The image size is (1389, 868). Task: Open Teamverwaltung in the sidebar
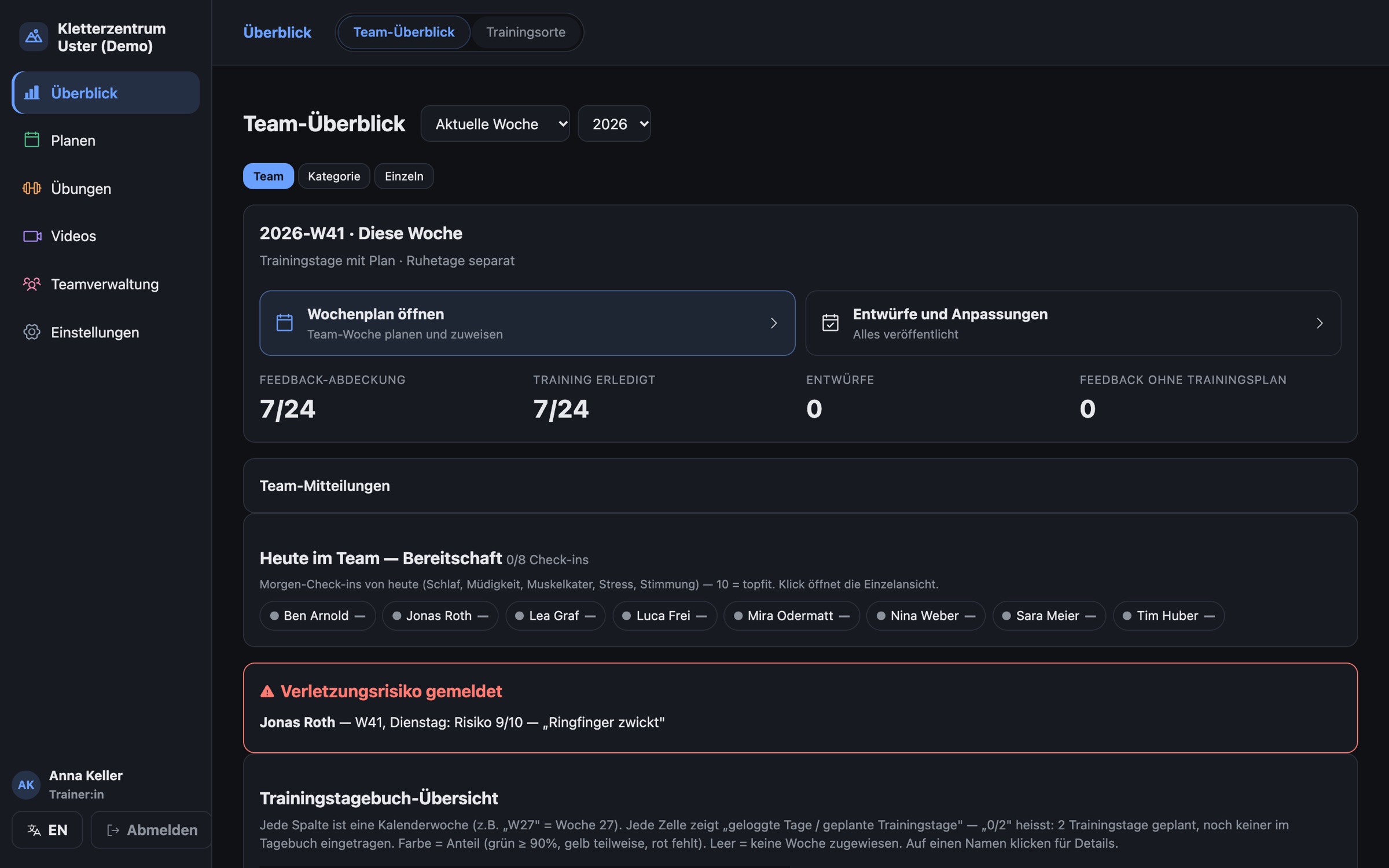coord(106,284)
